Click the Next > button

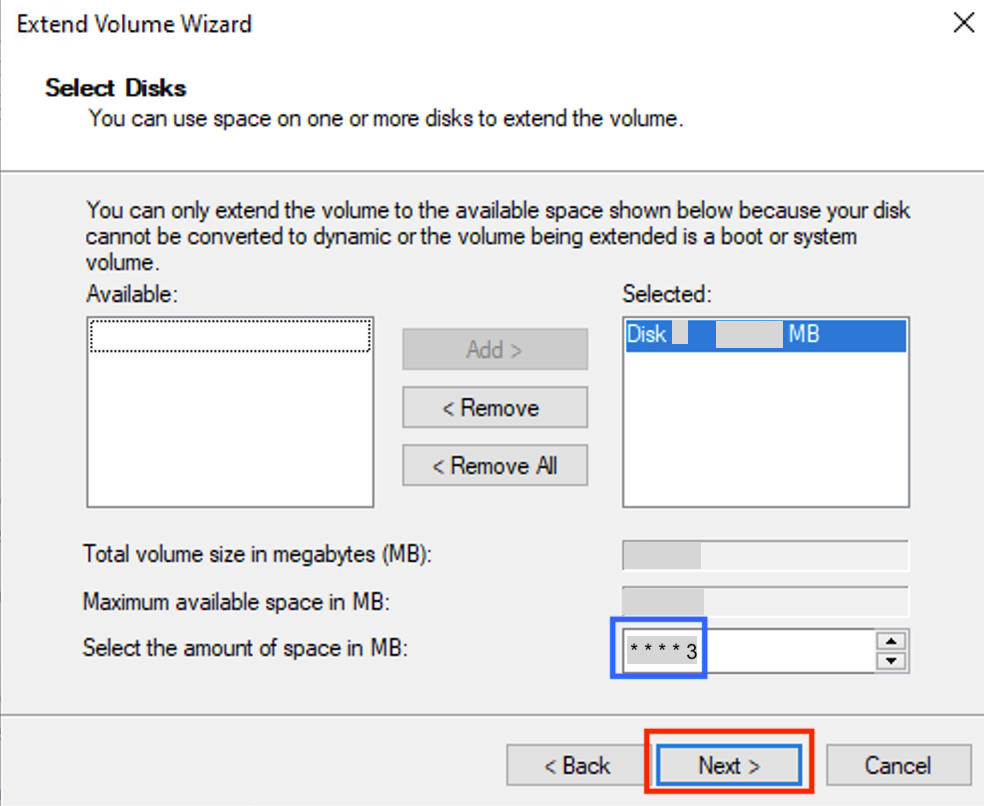[729, 766]
